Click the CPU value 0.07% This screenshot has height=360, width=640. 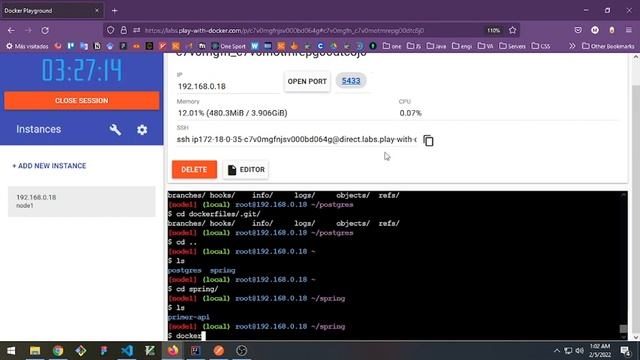point(410,113)
